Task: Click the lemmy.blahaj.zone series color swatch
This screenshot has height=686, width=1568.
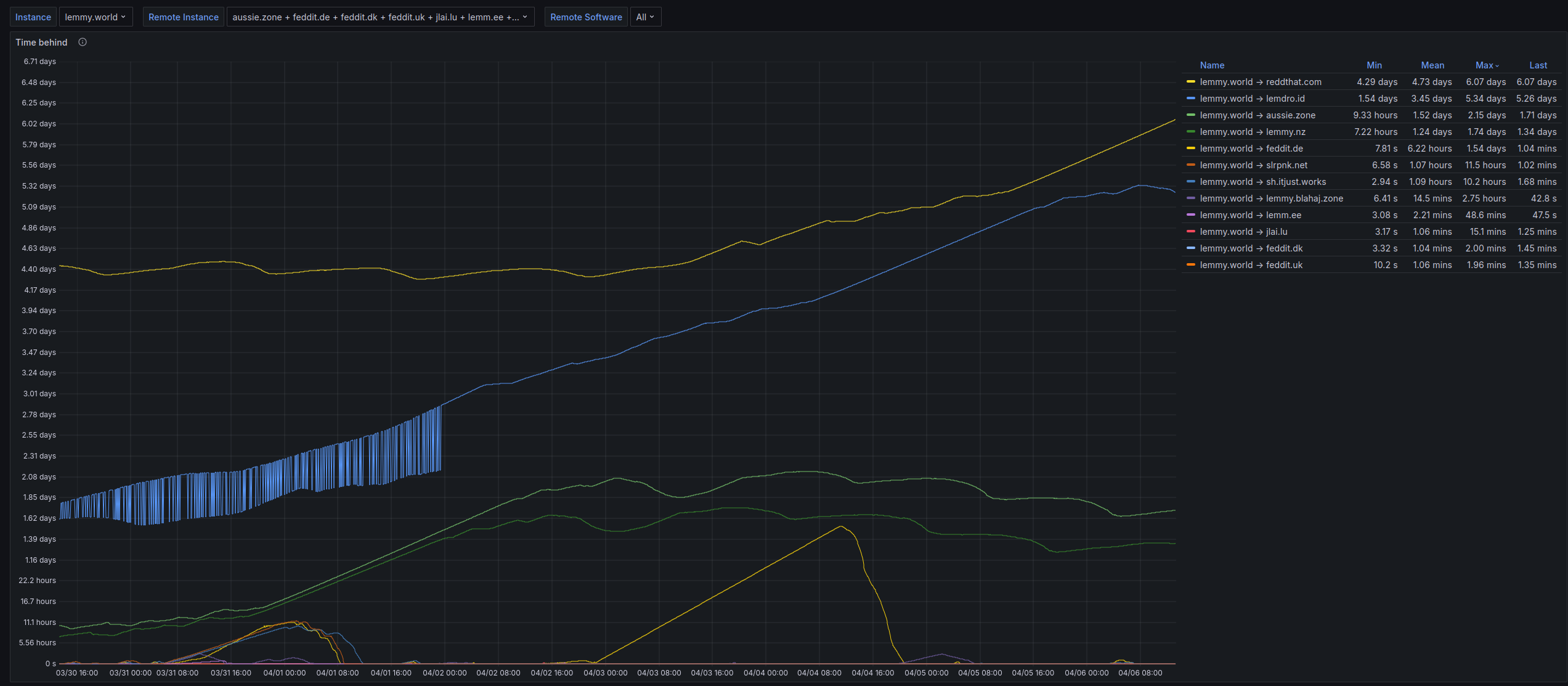Action: (x=1190, y=198)
